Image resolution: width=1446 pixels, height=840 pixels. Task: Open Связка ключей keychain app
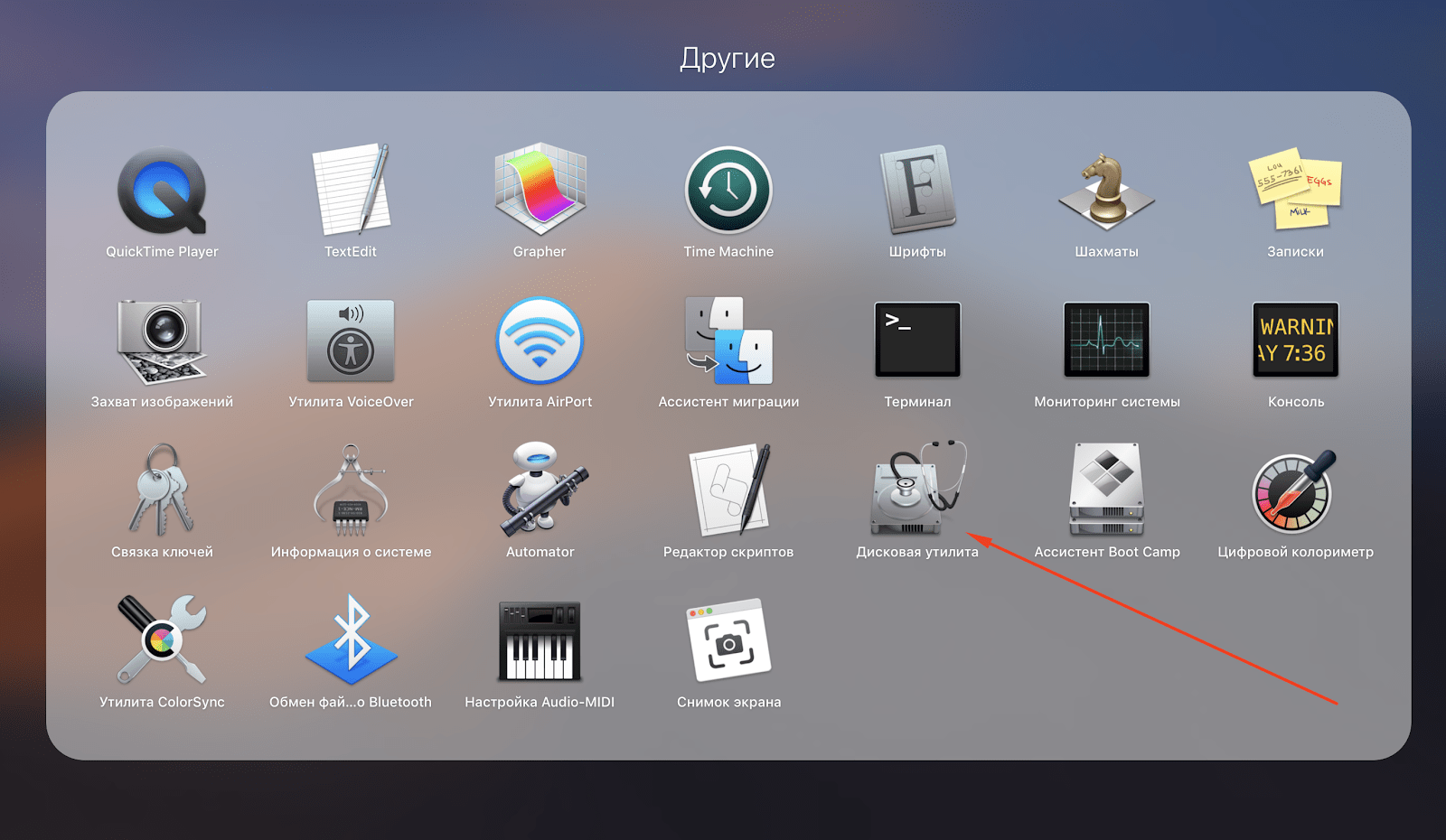click(162, 491)
